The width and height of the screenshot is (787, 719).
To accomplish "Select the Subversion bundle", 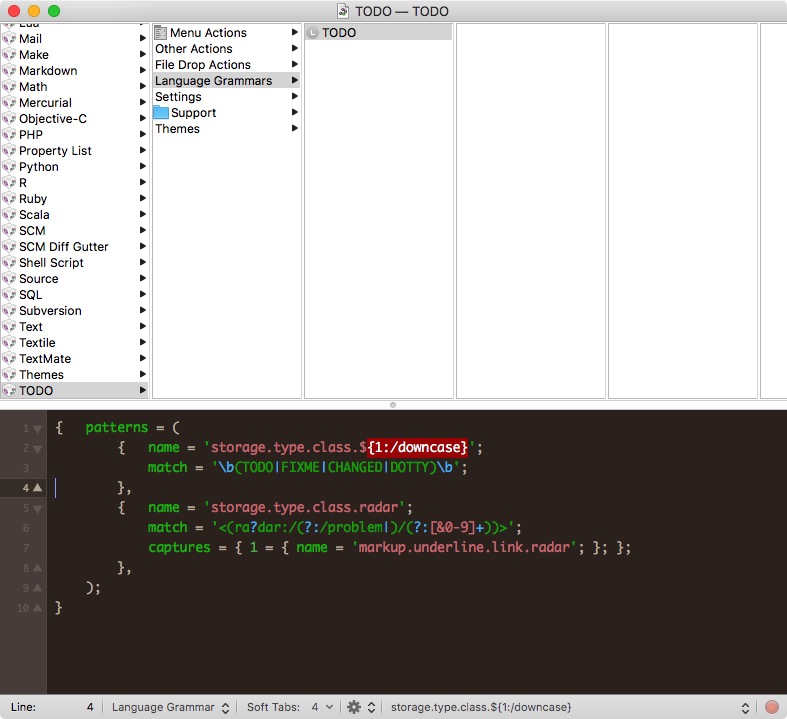I will [74, 311].
